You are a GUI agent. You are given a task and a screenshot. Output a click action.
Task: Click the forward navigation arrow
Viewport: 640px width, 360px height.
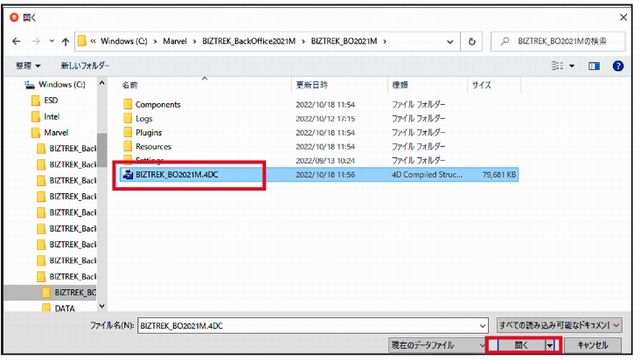pos(36,41)
